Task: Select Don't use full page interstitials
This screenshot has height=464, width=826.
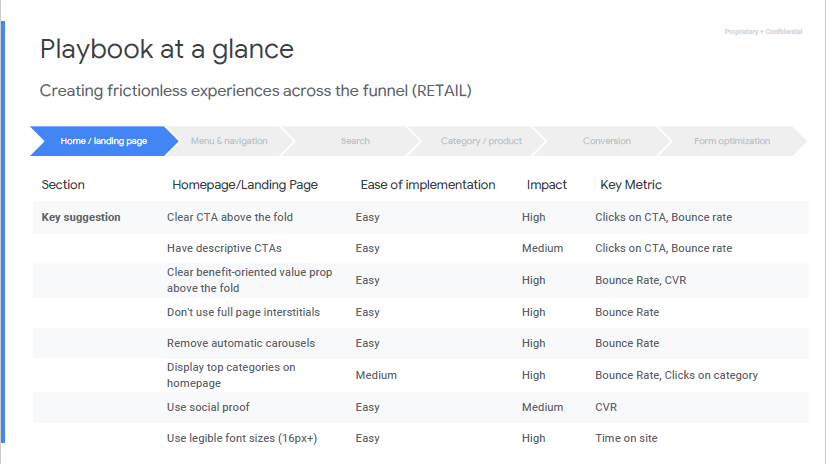Action: [243, 312]
